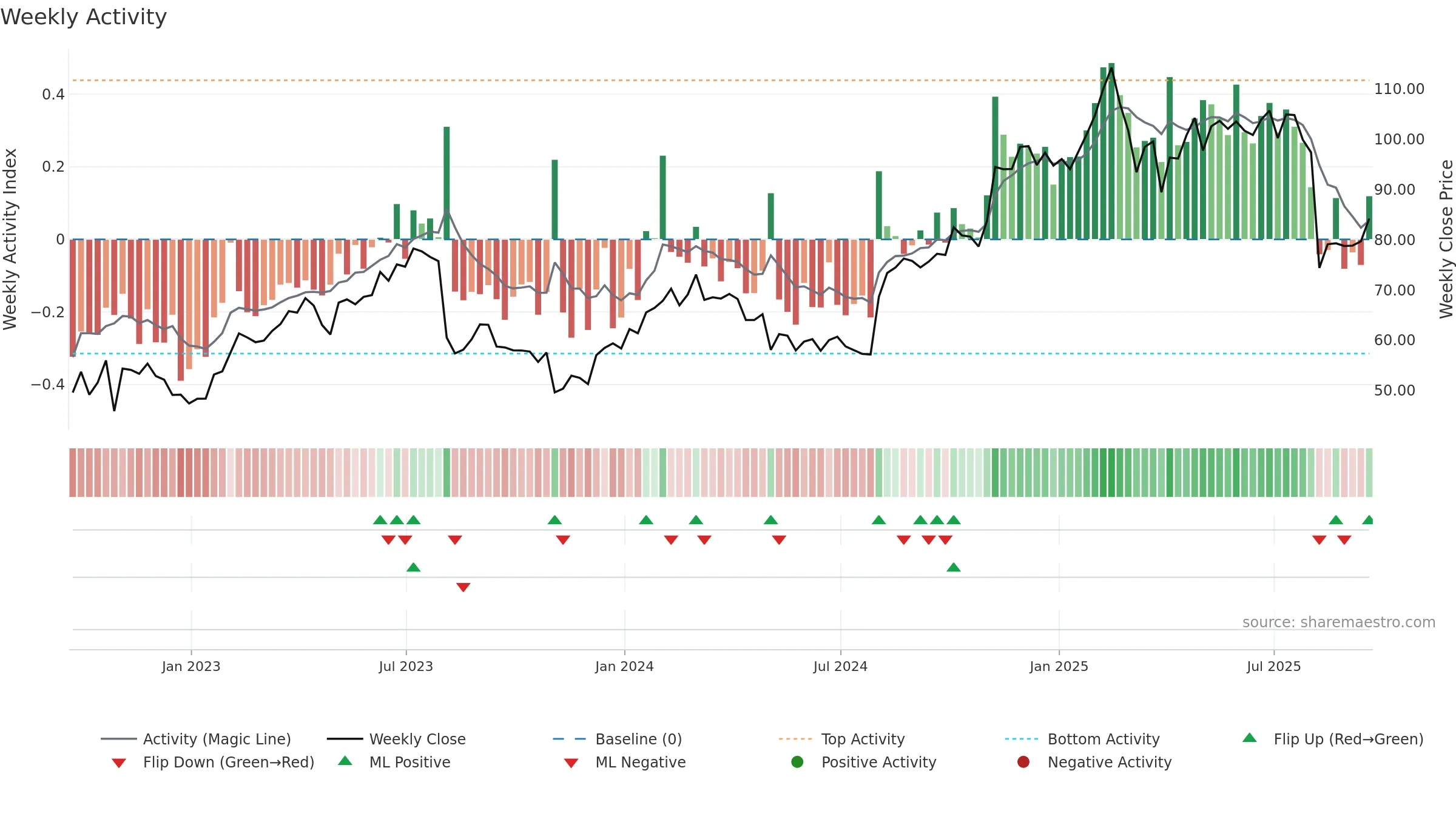Screen dimensions: 1456x819
Task: Click the 0.2 left axis tick label
Action: pos(53,166)
